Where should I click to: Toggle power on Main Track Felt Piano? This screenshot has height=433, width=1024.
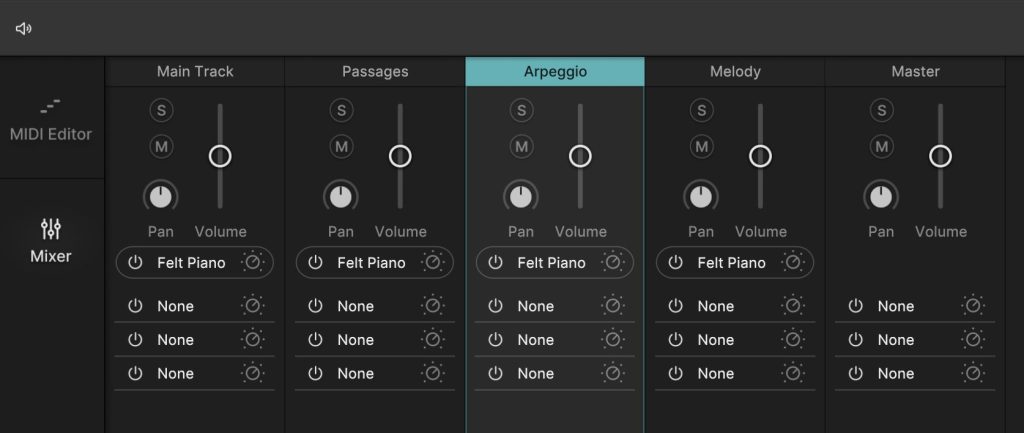point(135,263)
